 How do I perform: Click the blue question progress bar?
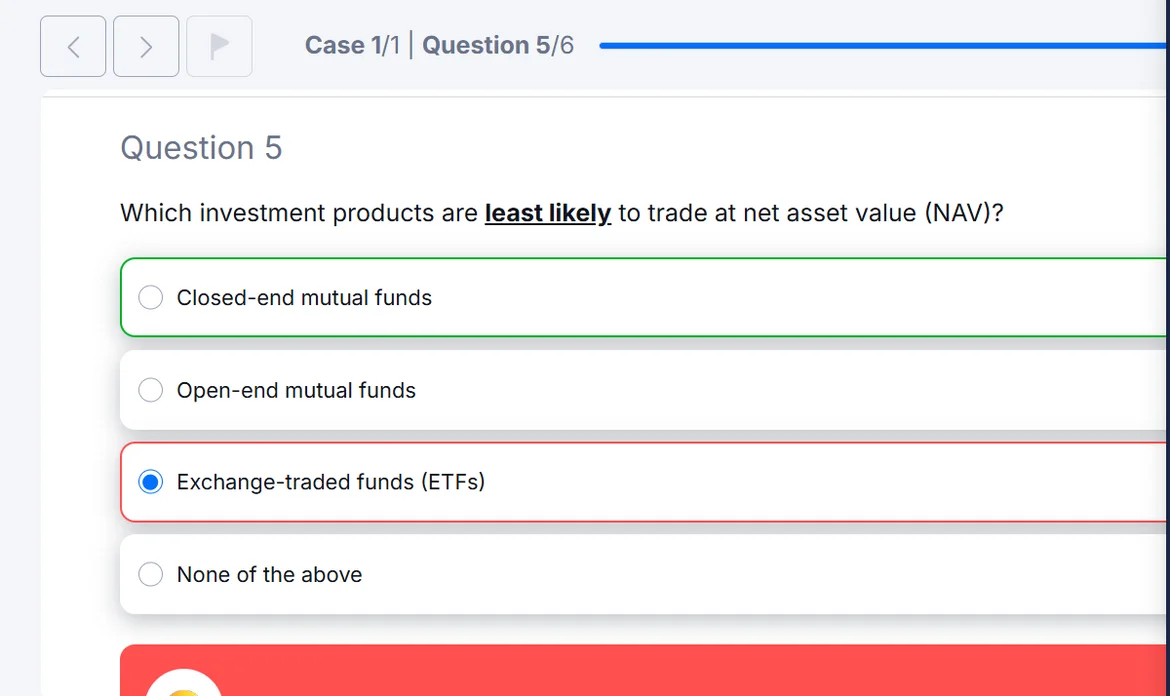[x=880, y=46]
